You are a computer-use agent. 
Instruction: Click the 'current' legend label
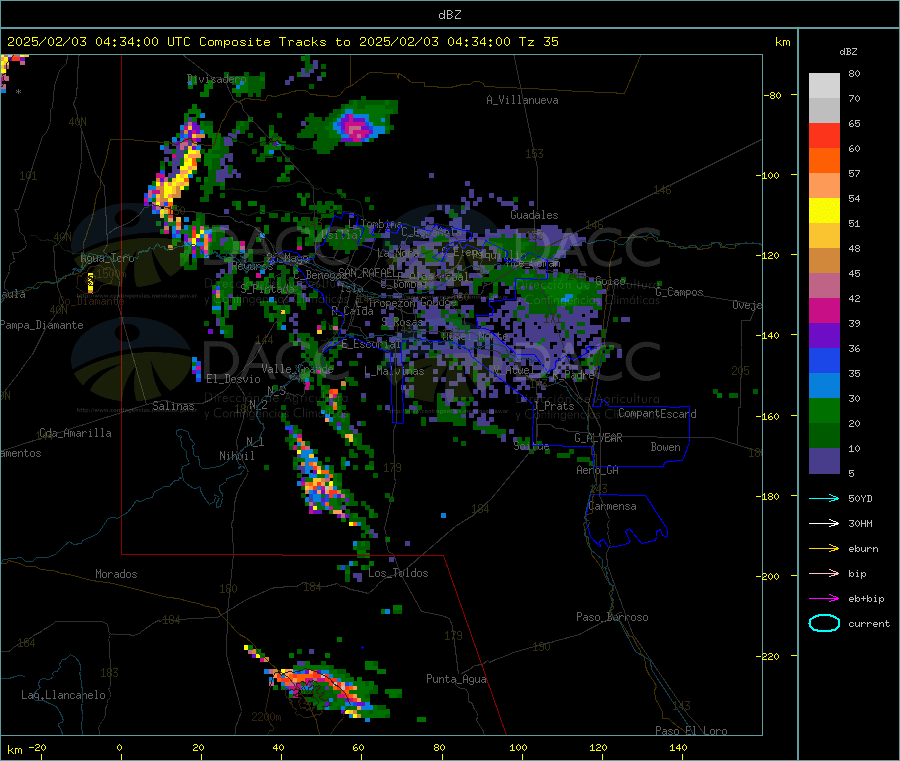point(869,624)
